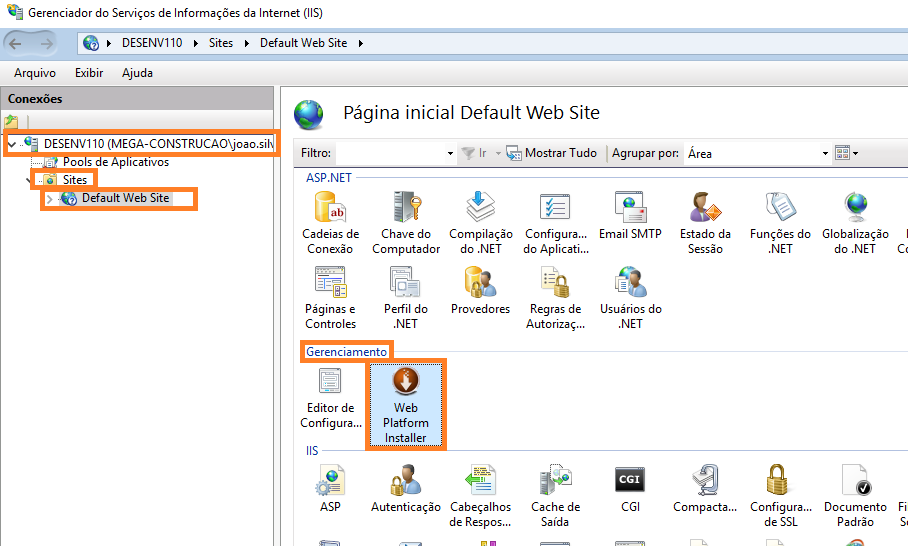
Task: Click inside the Filtro text field
Action: point(390,153)
